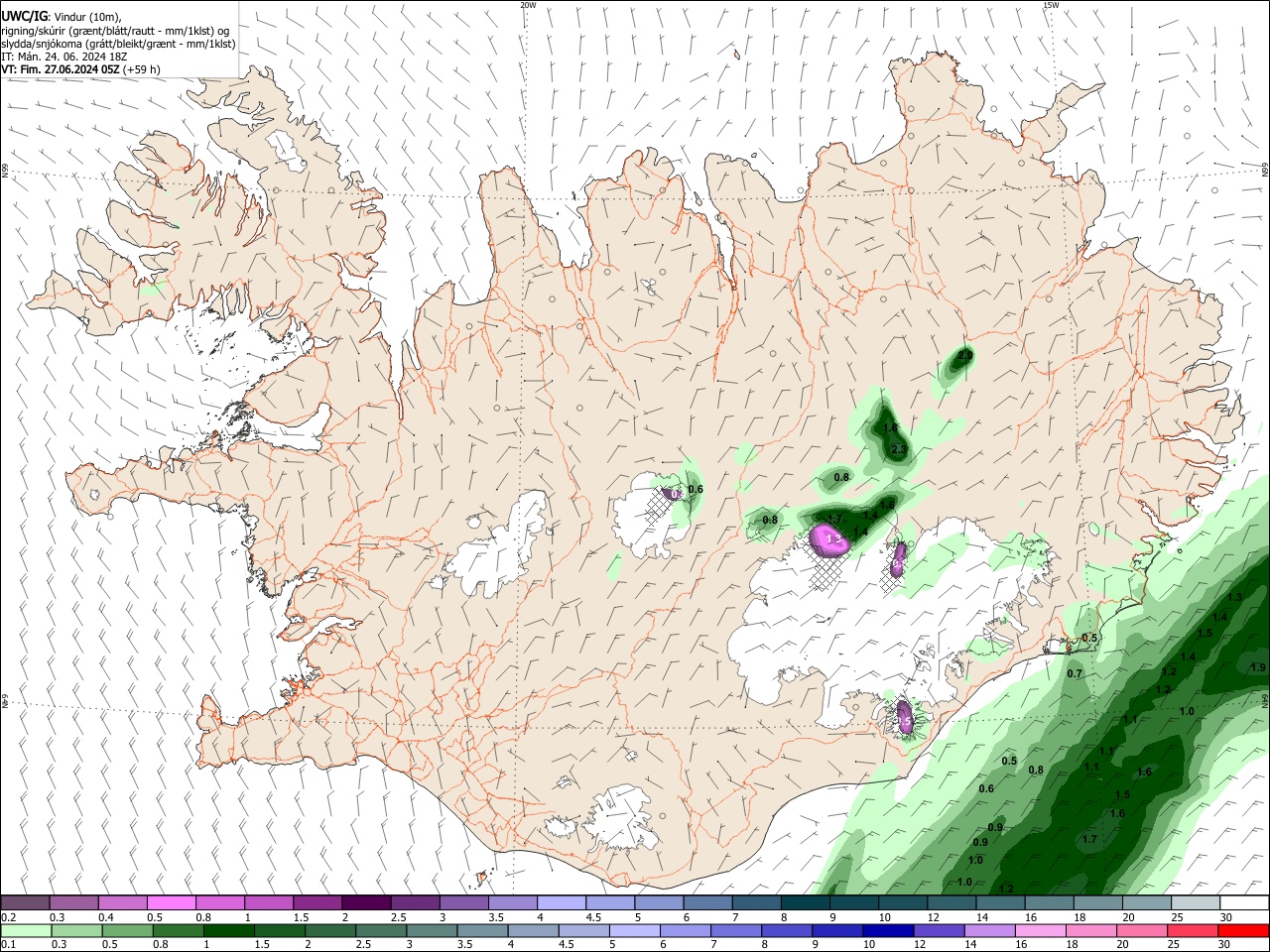
Task: Select dark teal upper swatch between 8 and 9
Action: click(805, 903)
